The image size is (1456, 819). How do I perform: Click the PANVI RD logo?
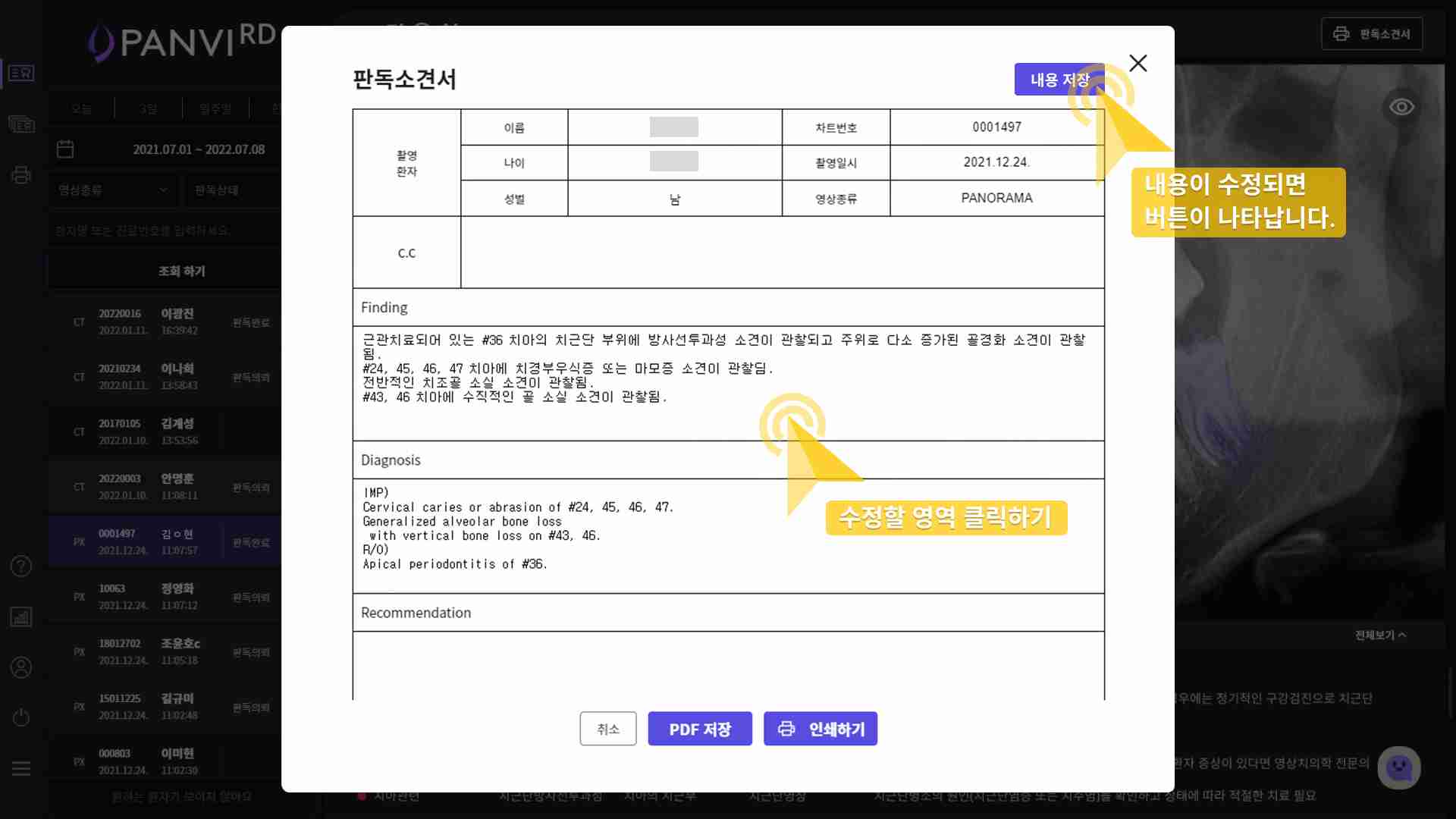point(182,41)
